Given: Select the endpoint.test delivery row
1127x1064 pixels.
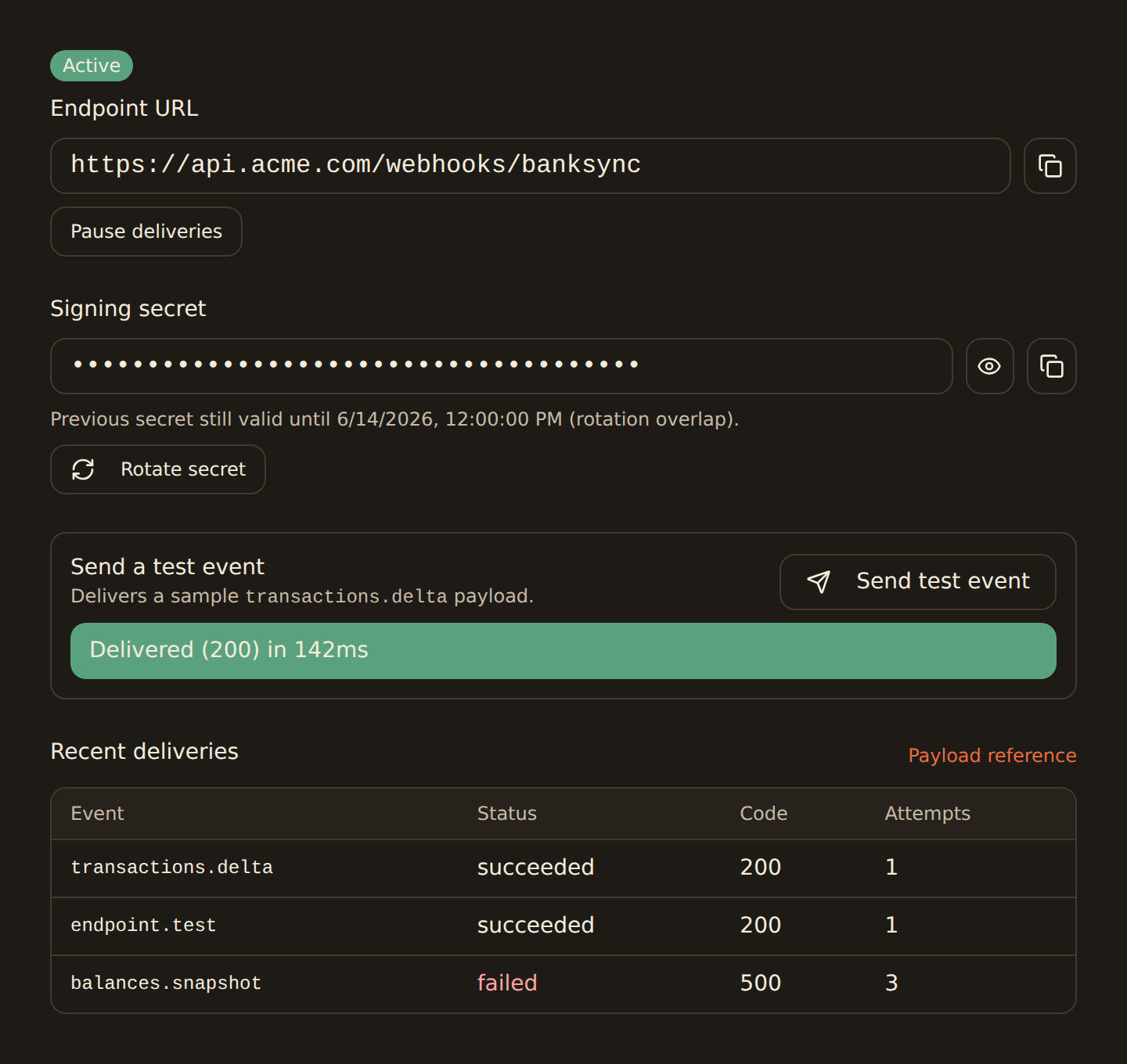Looking at the screenshot, I should [x=563, y=926].
